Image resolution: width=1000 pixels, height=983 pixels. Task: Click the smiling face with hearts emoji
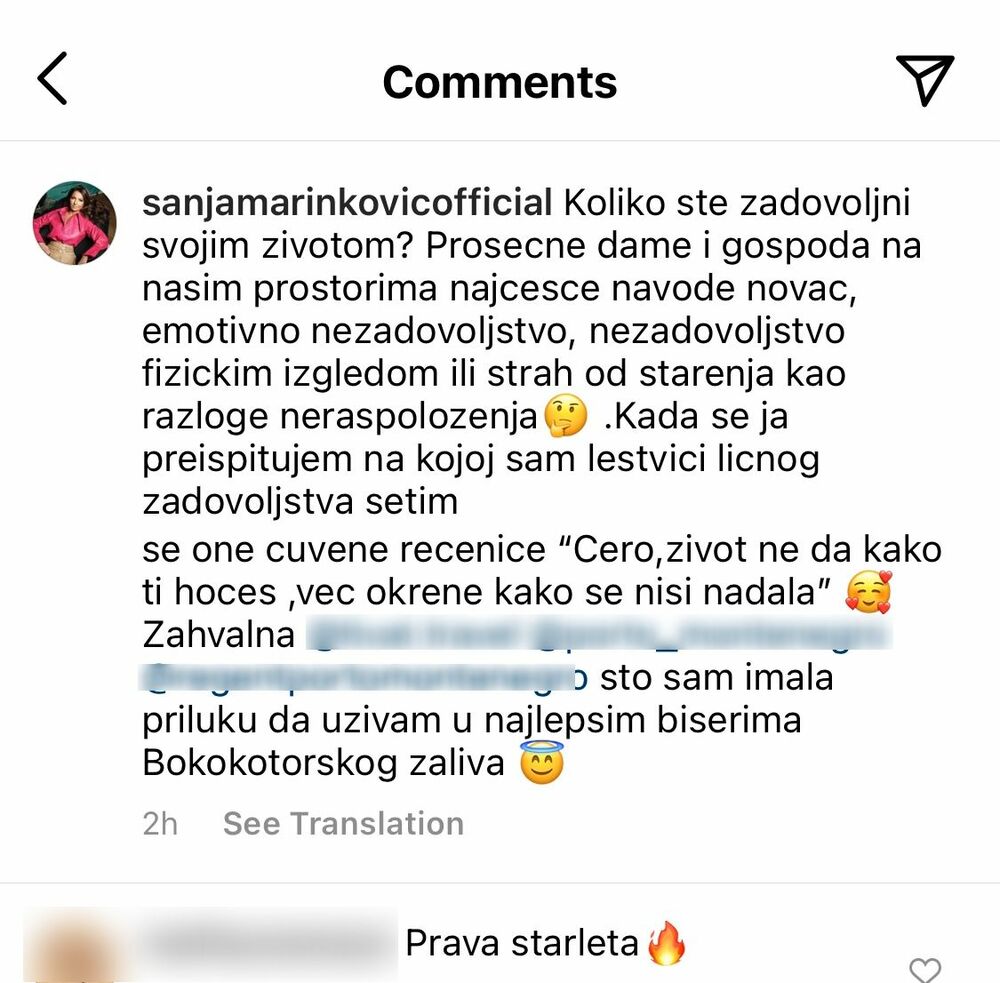(868, 593)
